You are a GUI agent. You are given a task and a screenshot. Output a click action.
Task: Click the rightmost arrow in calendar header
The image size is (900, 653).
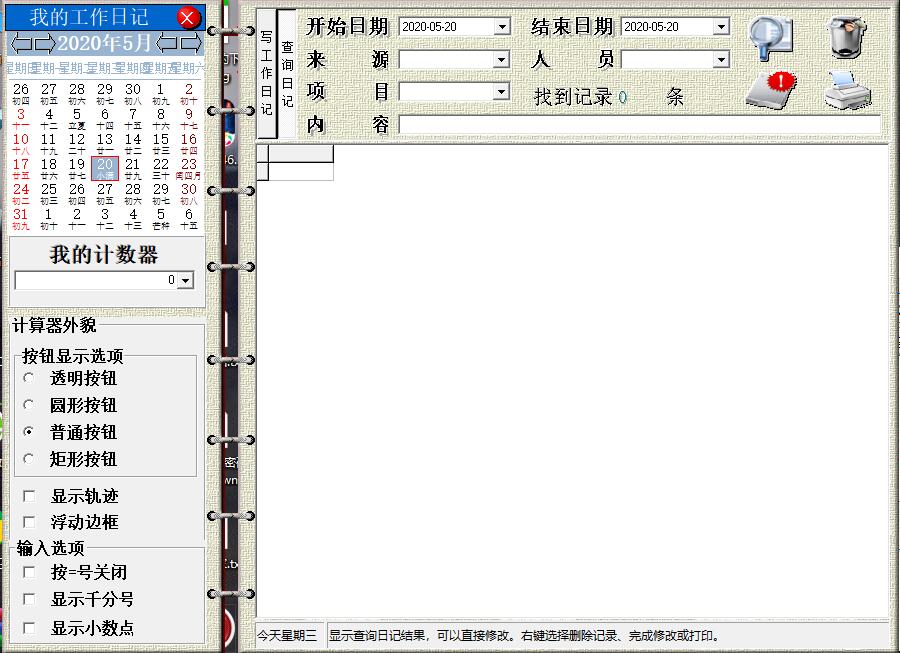(190, 43)
